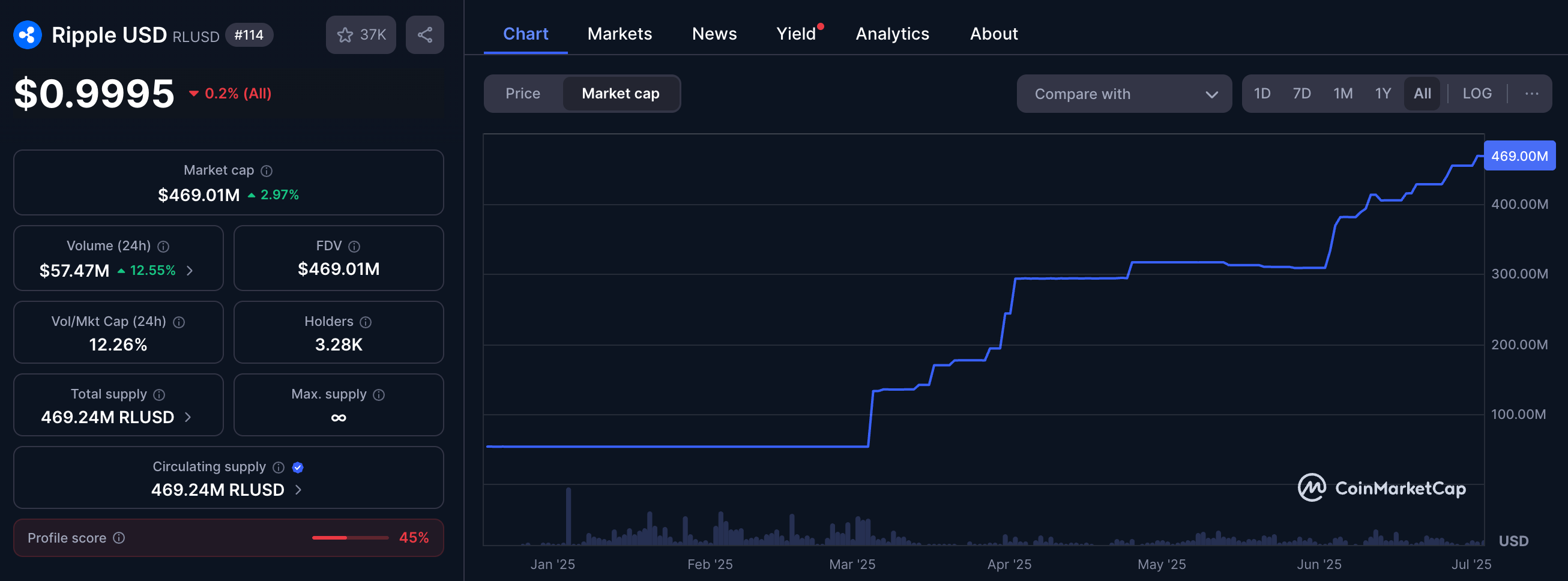Open the About tab
Screen dimensions: 1568x581
point(994,34)
